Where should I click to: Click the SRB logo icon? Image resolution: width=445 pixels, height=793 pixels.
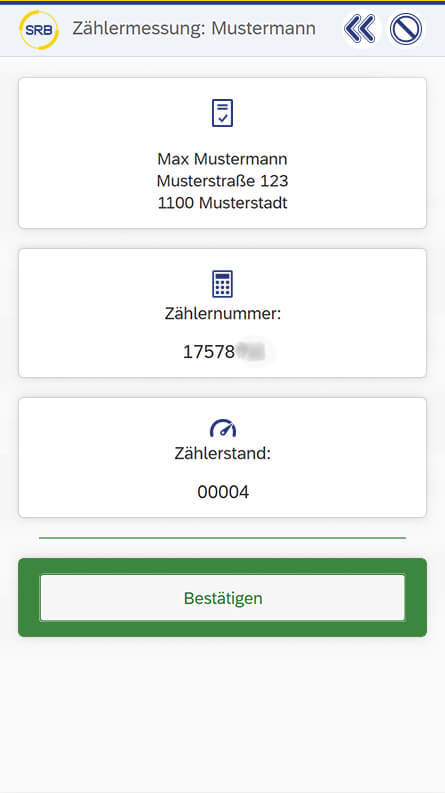(39, 30)
